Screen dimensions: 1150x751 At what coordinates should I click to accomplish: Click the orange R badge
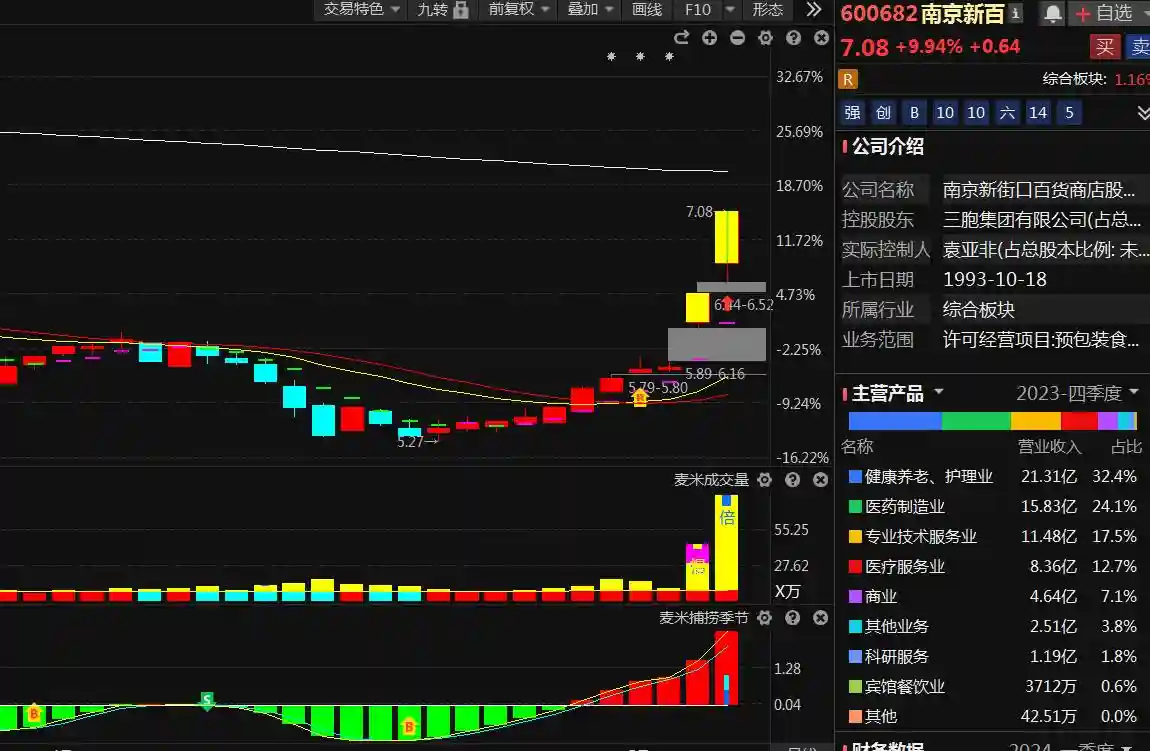click(848, 79)
